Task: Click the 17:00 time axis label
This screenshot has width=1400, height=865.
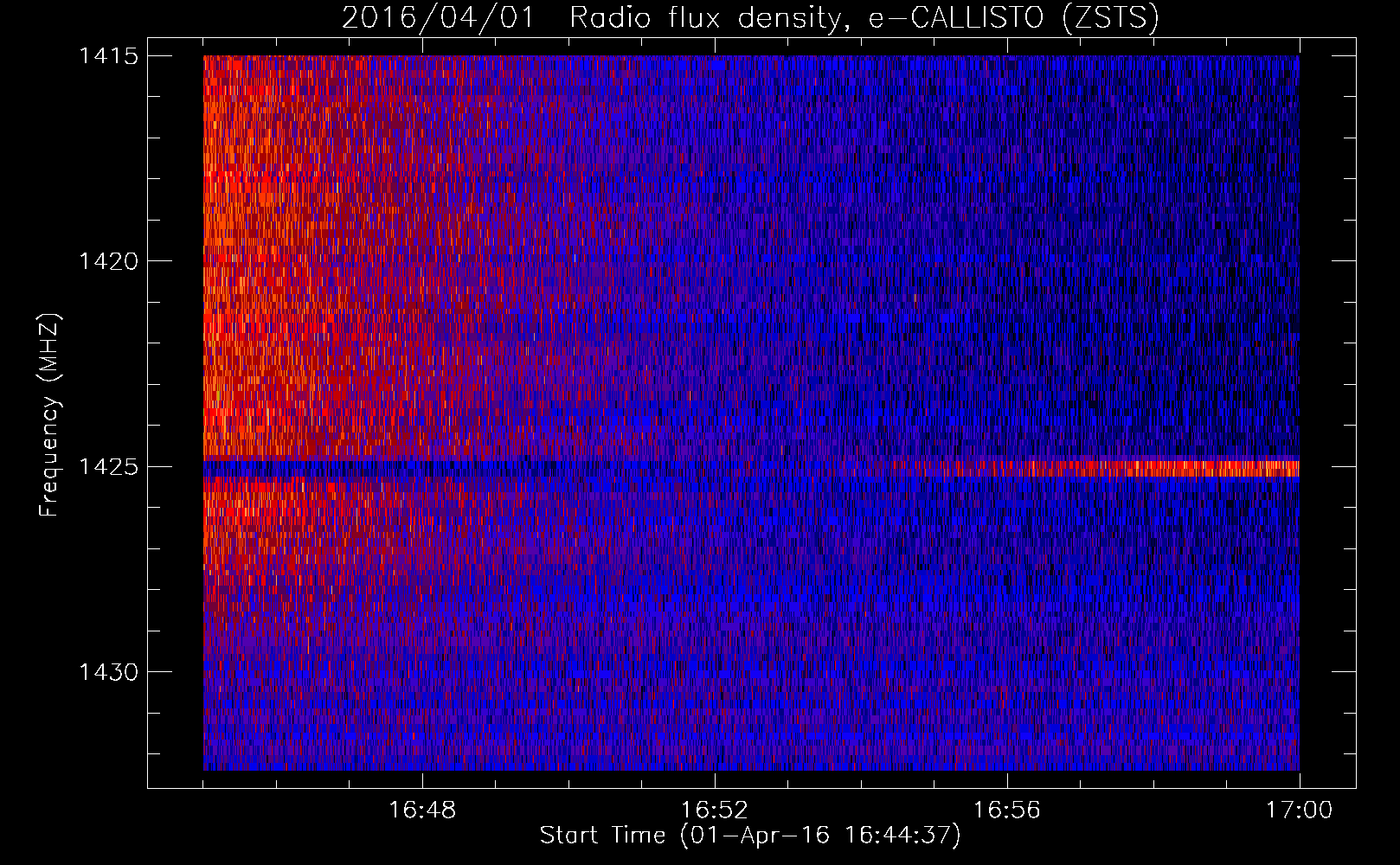Action: click(x=1299, y=810)
